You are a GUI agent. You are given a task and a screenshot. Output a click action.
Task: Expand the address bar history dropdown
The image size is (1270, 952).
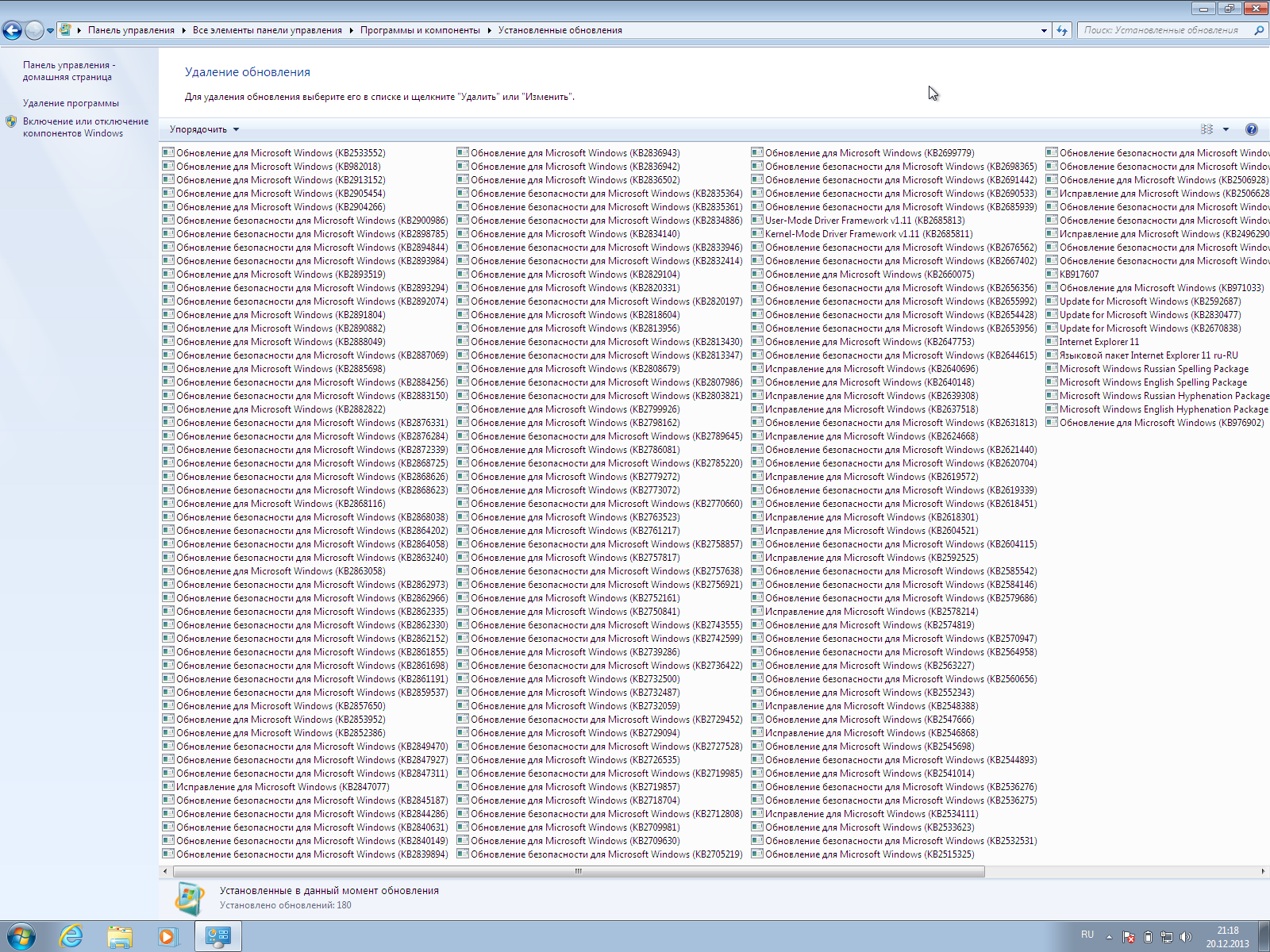coord(1044,31)
